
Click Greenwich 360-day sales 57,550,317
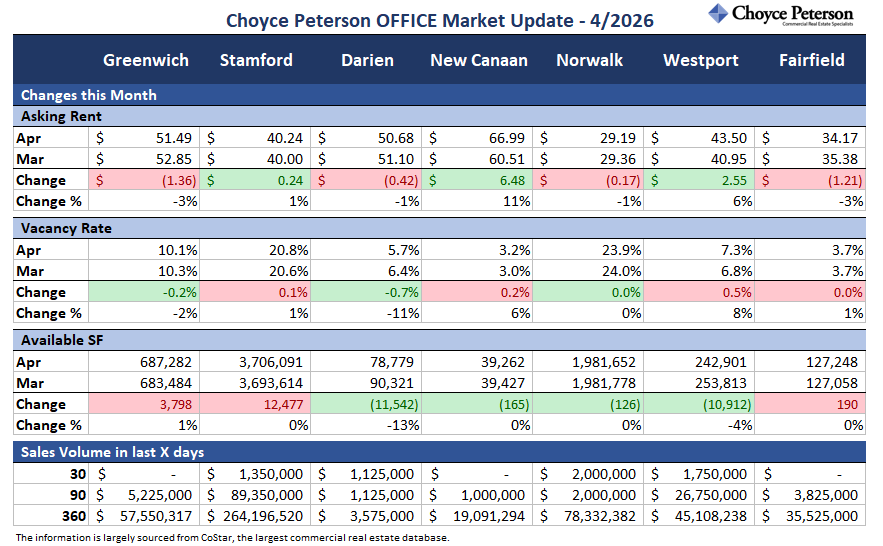click(155, 516)
